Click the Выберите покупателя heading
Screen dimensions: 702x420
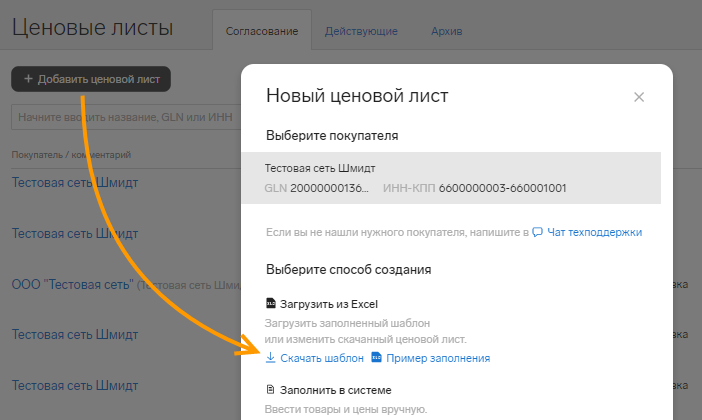click(332, 136)
